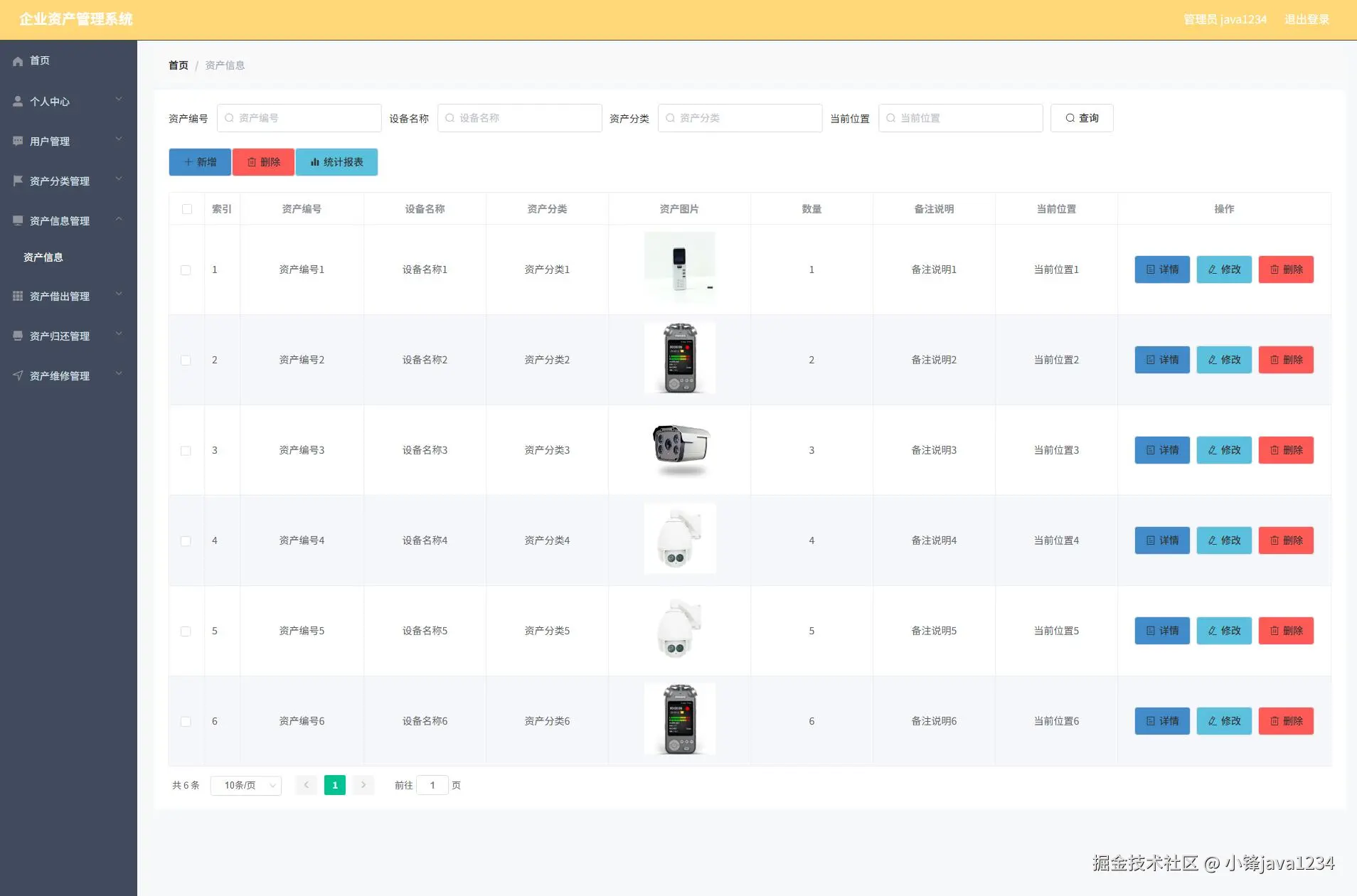Viewport: 1357px width, 896px height.
Task: Click the plus icon on 新增 button
Action: pos(188,162)
